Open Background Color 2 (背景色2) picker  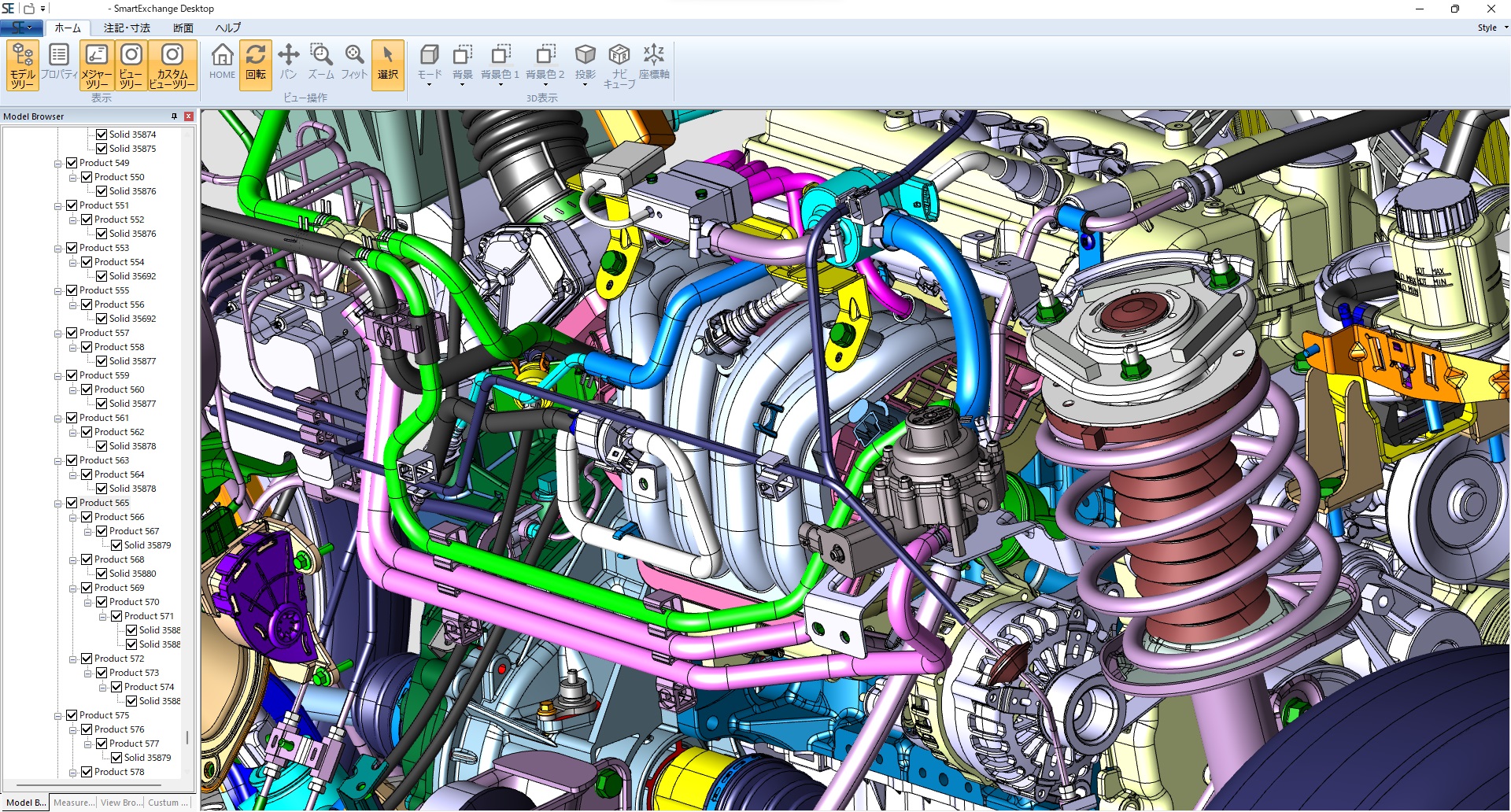pos(545,65)
